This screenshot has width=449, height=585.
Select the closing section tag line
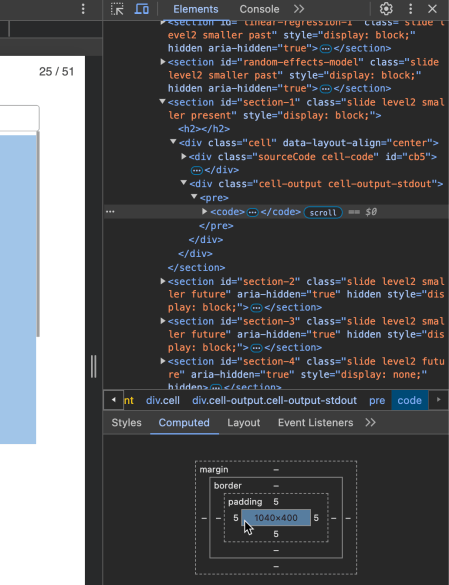tap(196, 268)
